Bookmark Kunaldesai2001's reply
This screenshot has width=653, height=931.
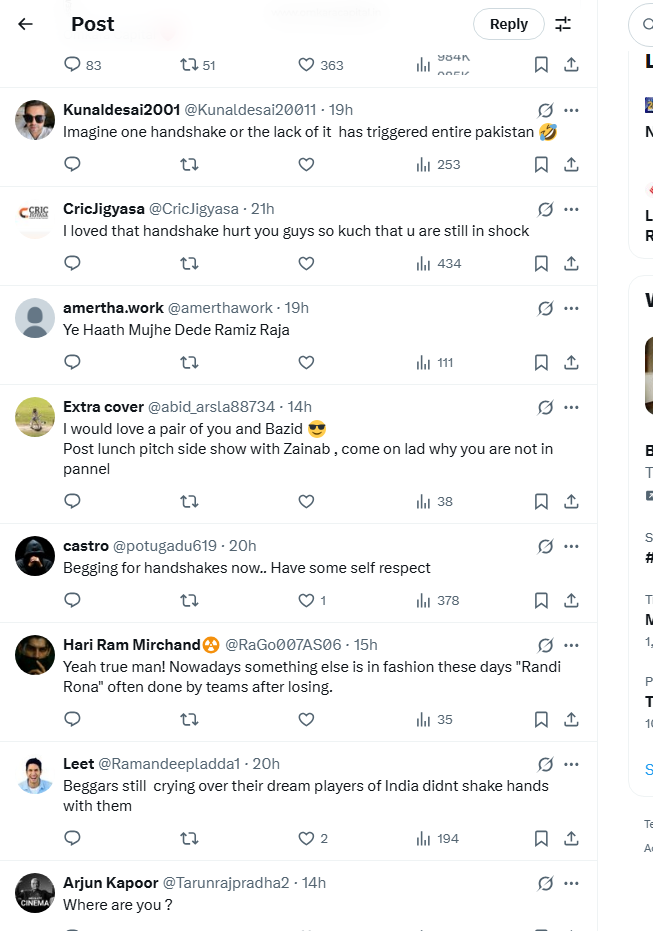[x=541, y=164]
